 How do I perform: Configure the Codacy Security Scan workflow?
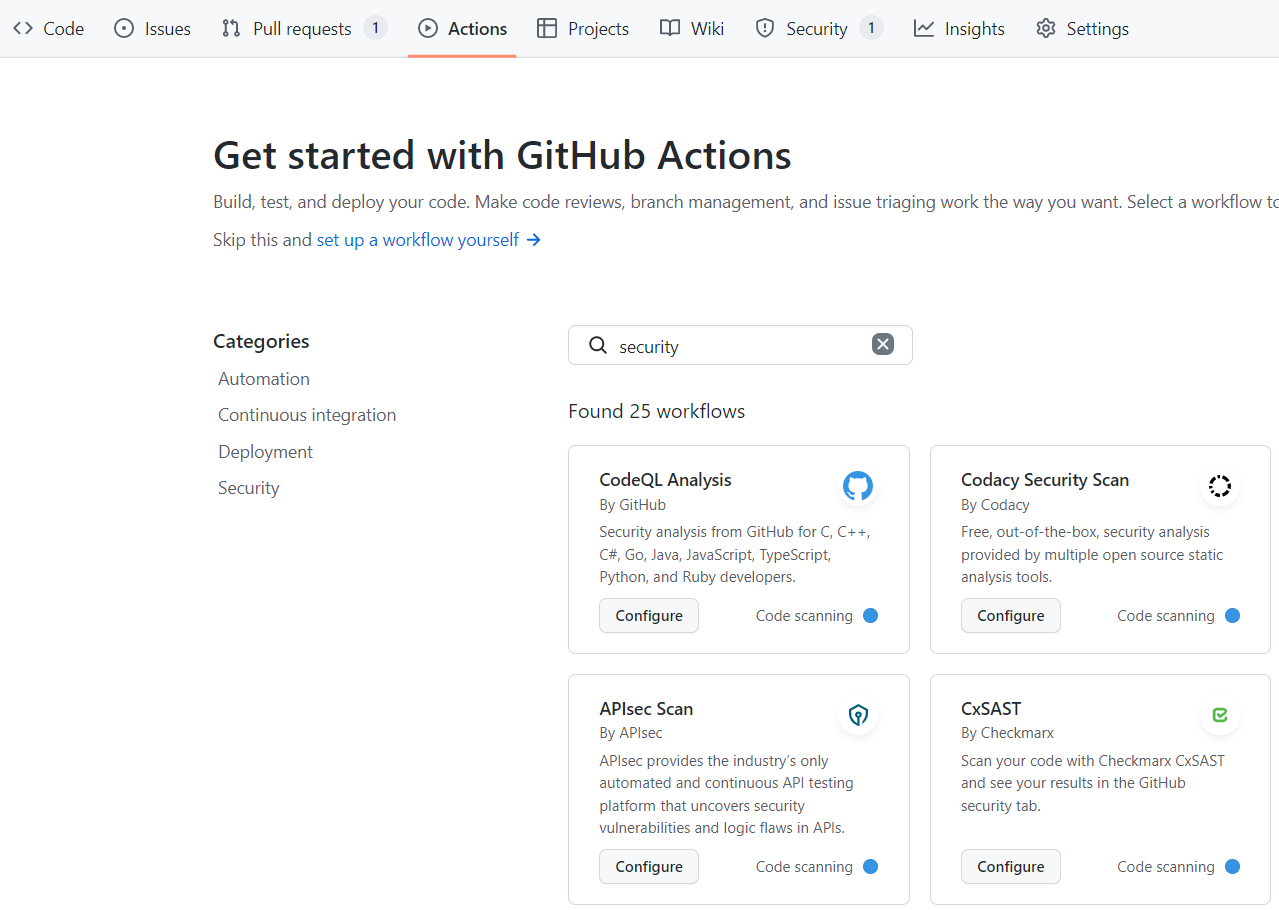pos(1010,615)
